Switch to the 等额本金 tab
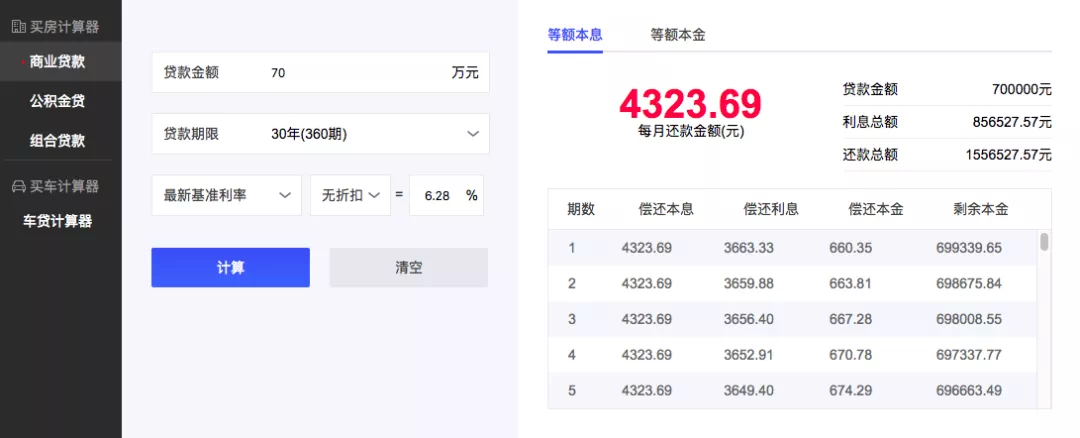Viewport: 1080px width, 438px height. coord(678,34)
